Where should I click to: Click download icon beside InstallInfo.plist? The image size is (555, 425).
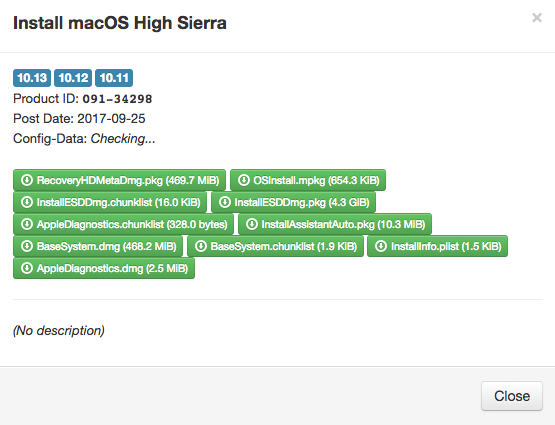381,246
